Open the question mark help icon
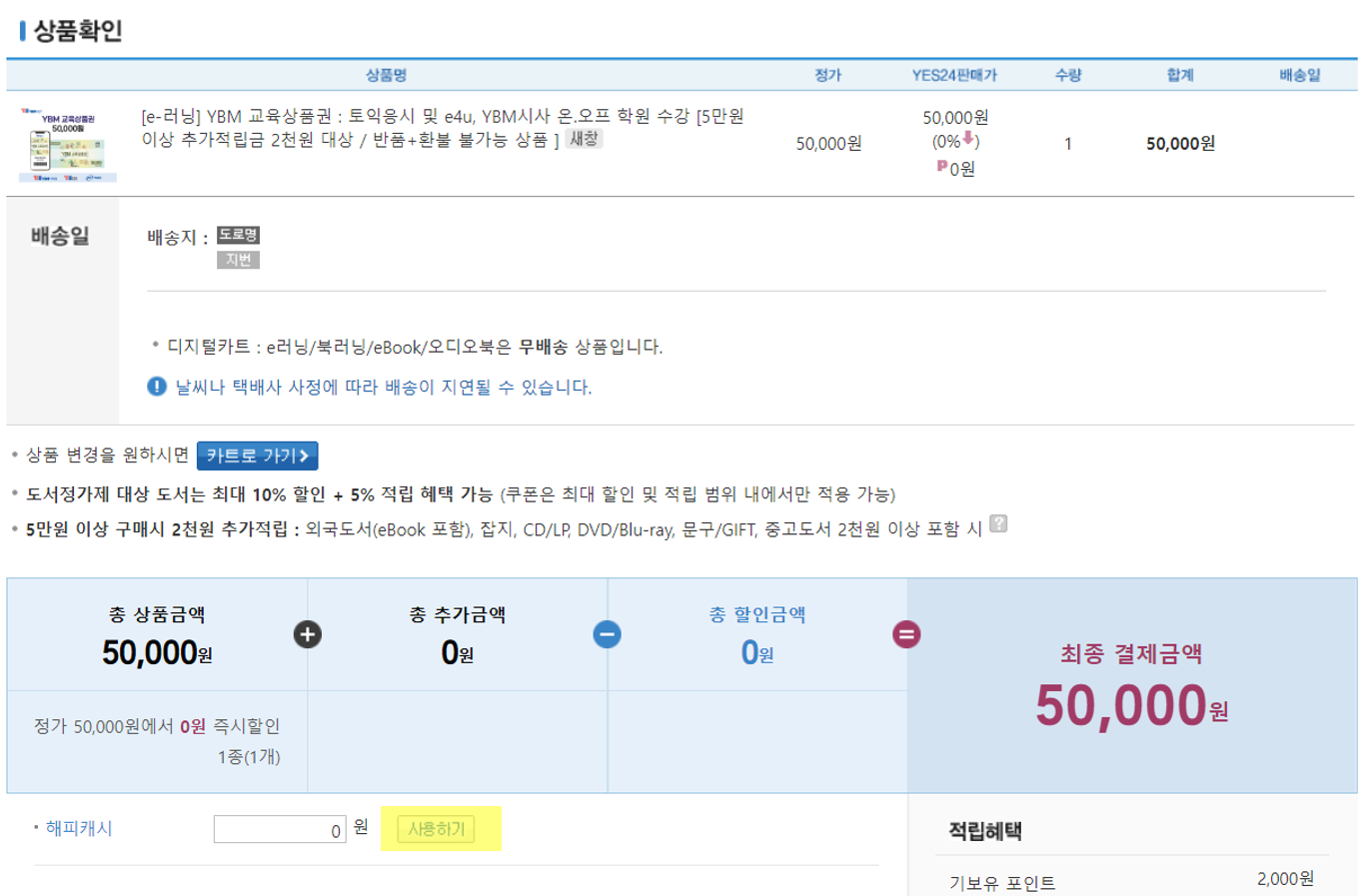1359x896 pixels. (x=998, y=523)
